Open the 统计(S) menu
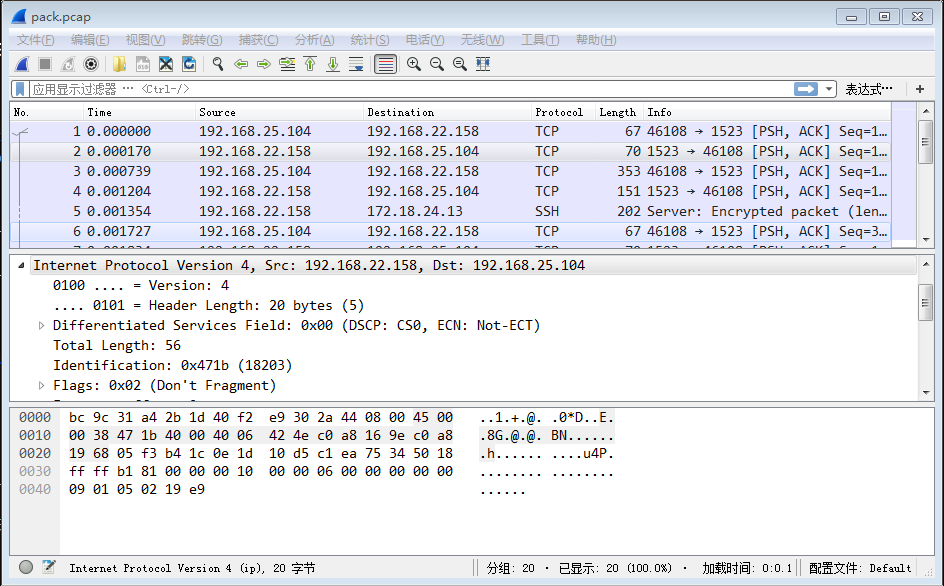 [x=368, y=39]
